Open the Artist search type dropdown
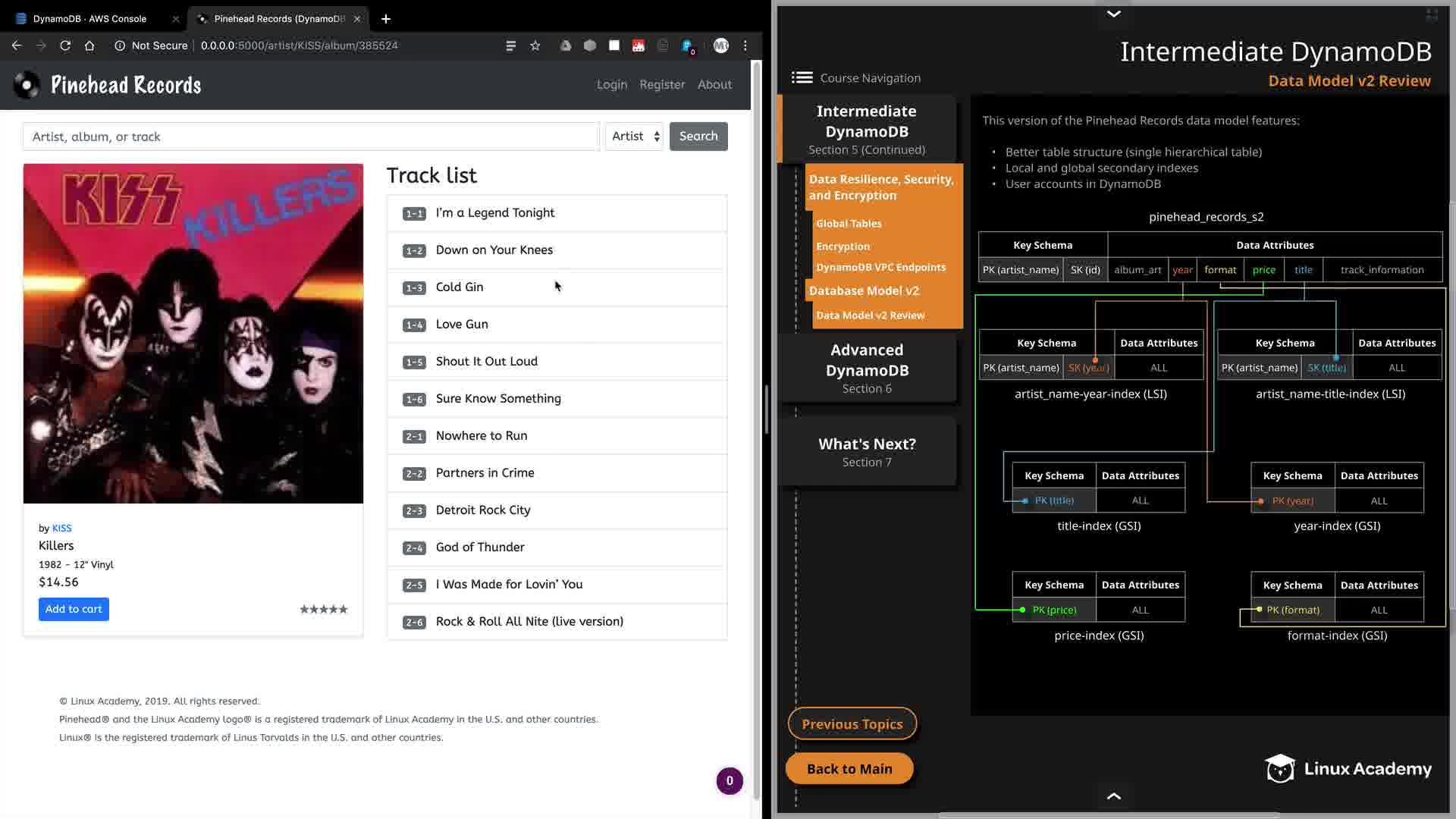Image resolution: width=1456 pixels, height=819 pixels. [635, 136]
